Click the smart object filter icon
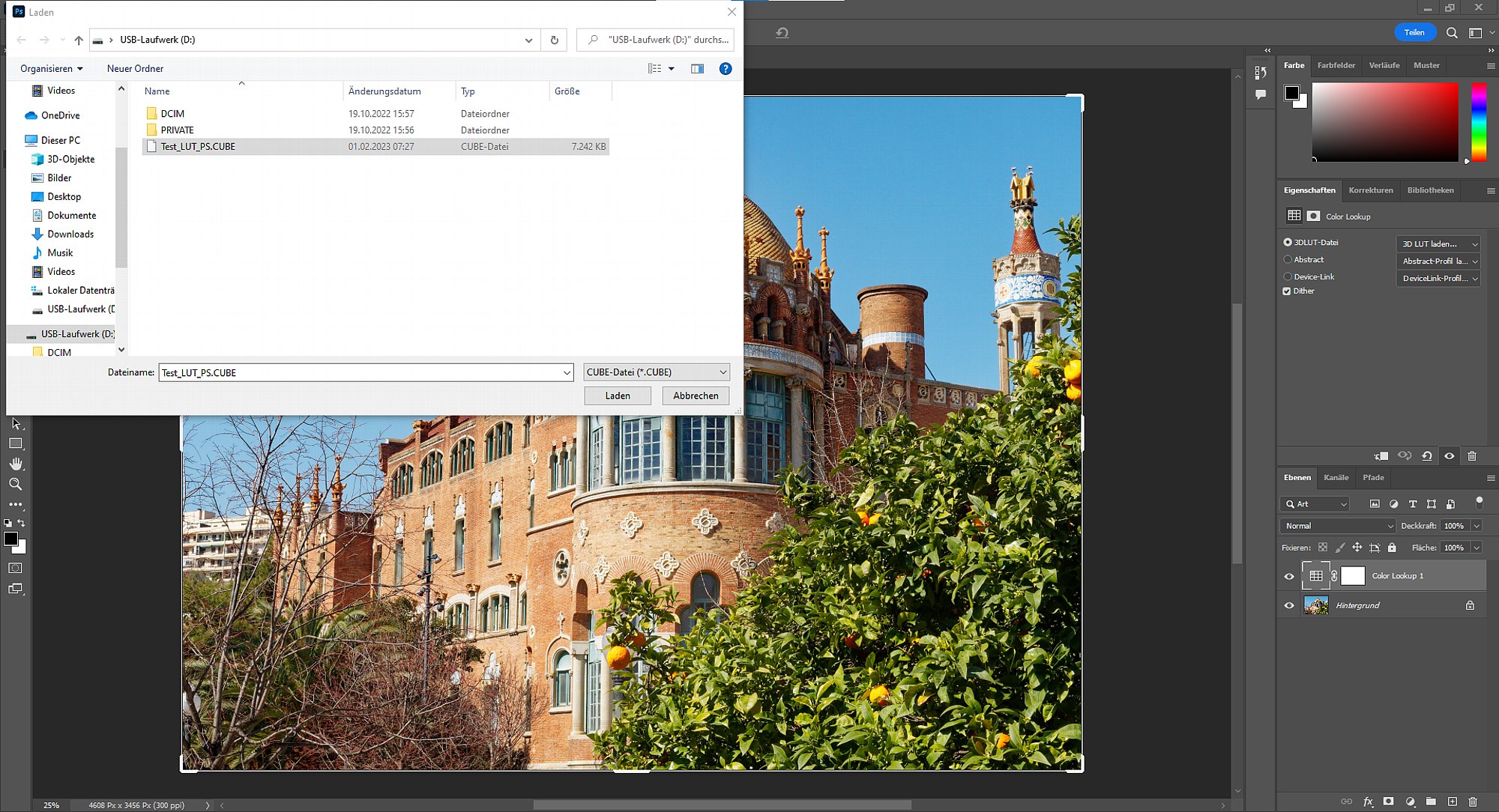The height and width of the screenshot is (812, 1499). click(1450, 504)
